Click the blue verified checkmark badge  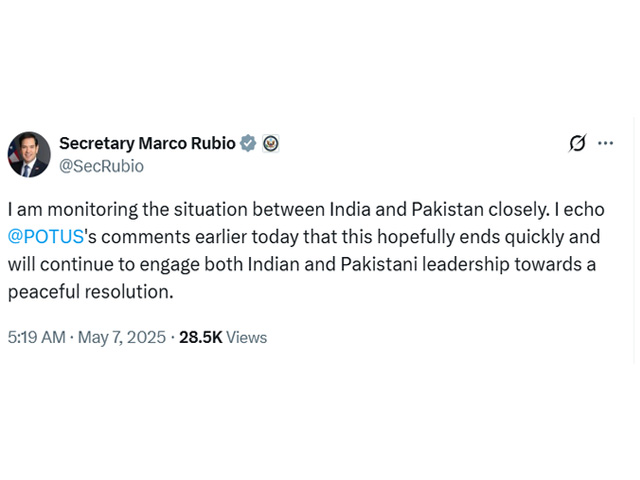click(x=248, y=143)
